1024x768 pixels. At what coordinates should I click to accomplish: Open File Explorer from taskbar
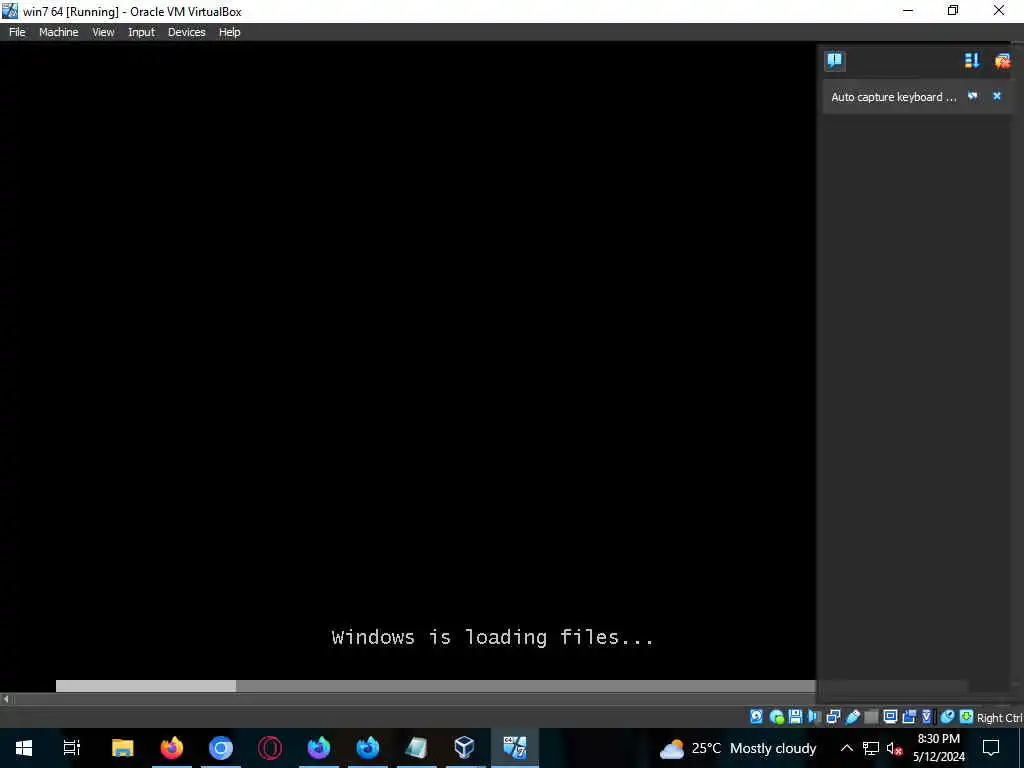click(x=123, y=748)
